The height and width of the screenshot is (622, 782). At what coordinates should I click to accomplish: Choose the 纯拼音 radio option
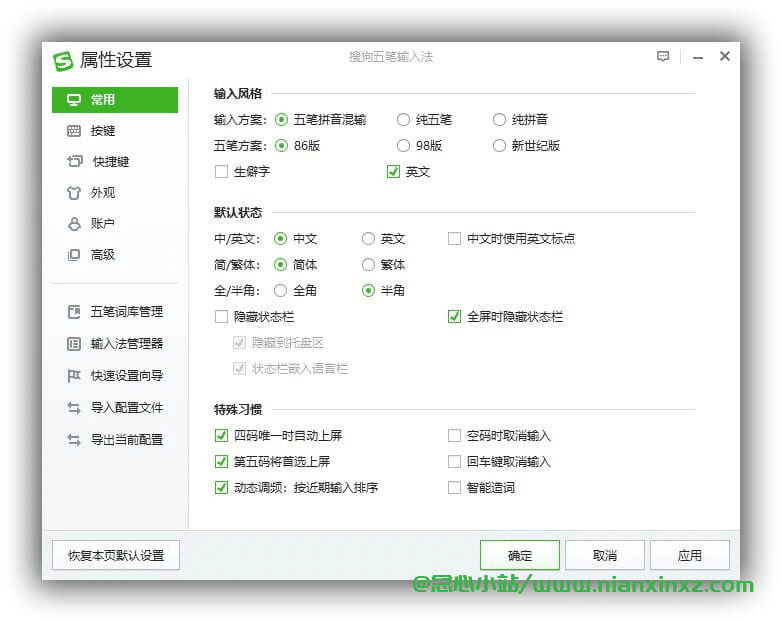499,120
